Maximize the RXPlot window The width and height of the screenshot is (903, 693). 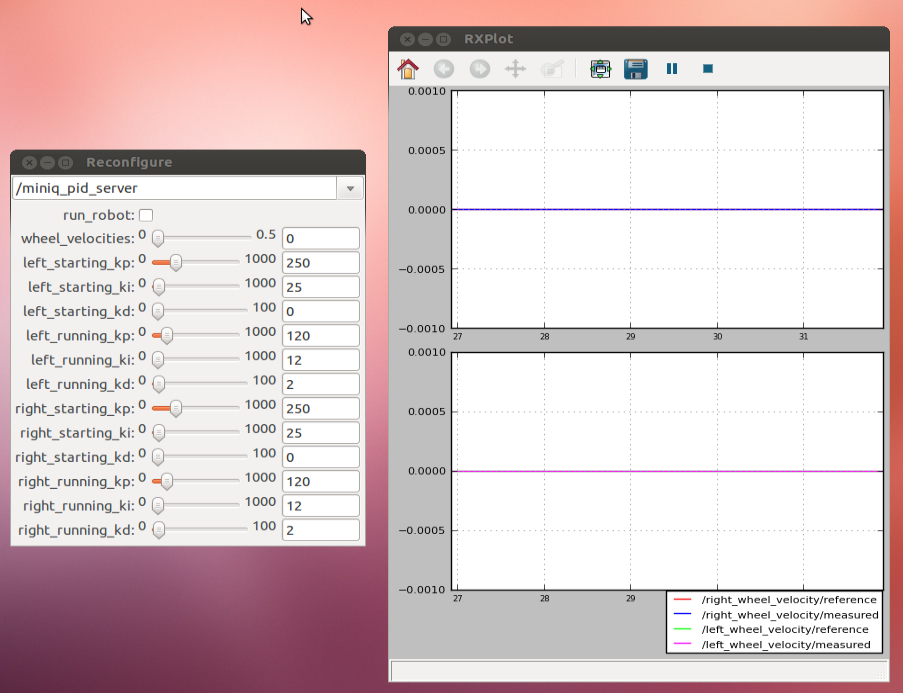point(443,39)
